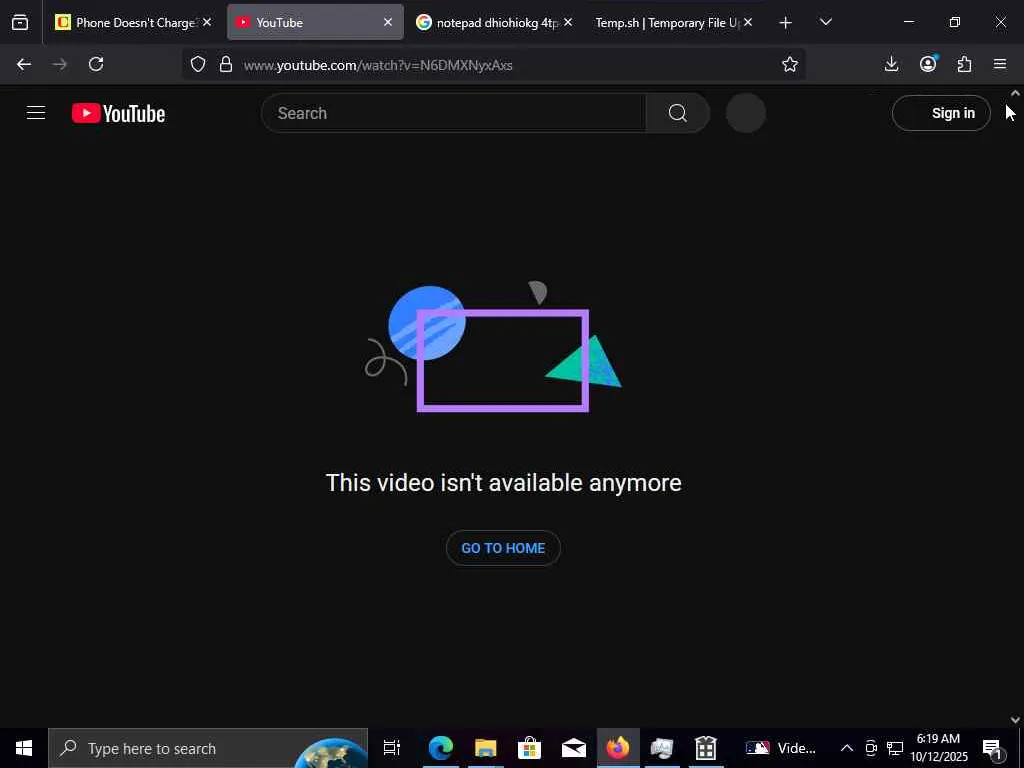The image size is (1024, 768).
Task: Bookmark this page with star icon
Action: tap(790, 64)
